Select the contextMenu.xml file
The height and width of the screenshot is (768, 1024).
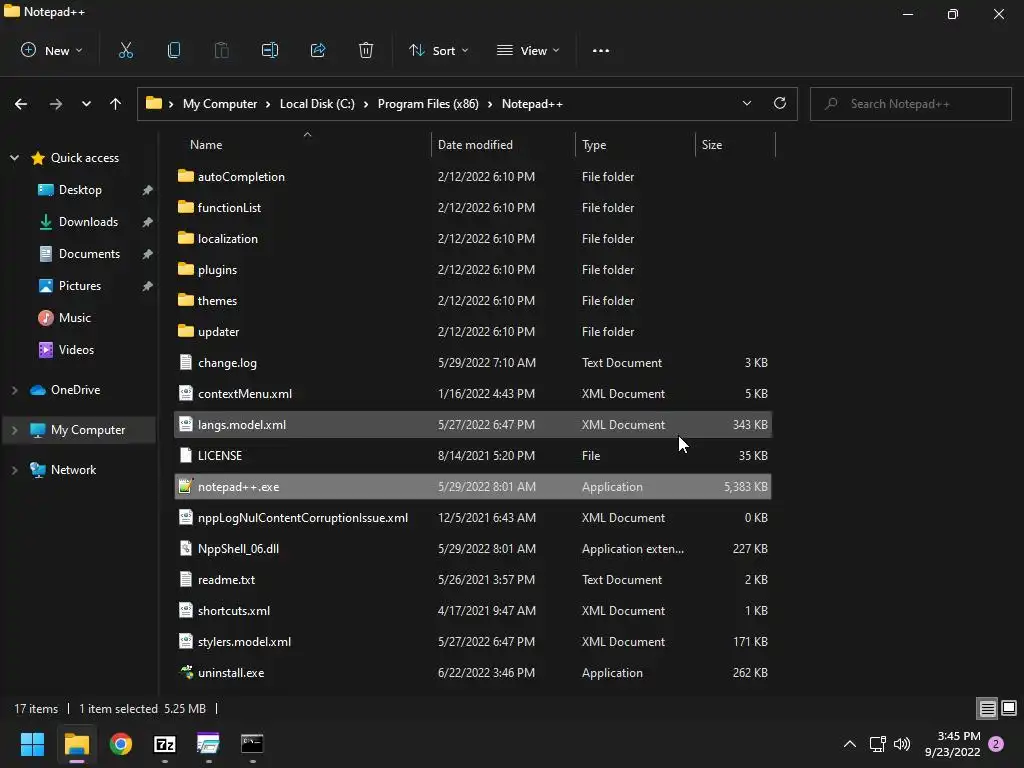tap(473, 394)
